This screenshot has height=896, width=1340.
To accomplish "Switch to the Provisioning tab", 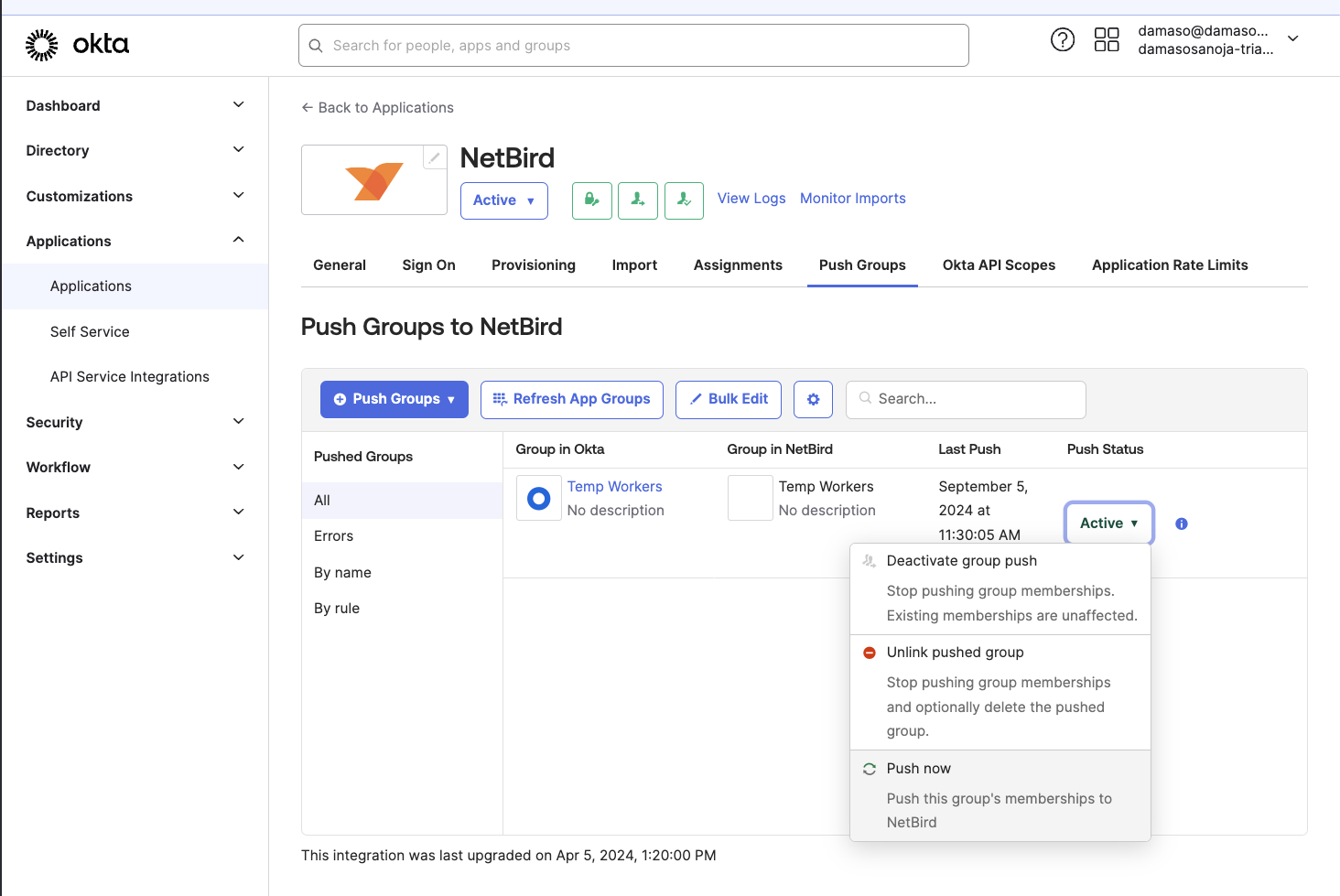I will coord(533,265).
